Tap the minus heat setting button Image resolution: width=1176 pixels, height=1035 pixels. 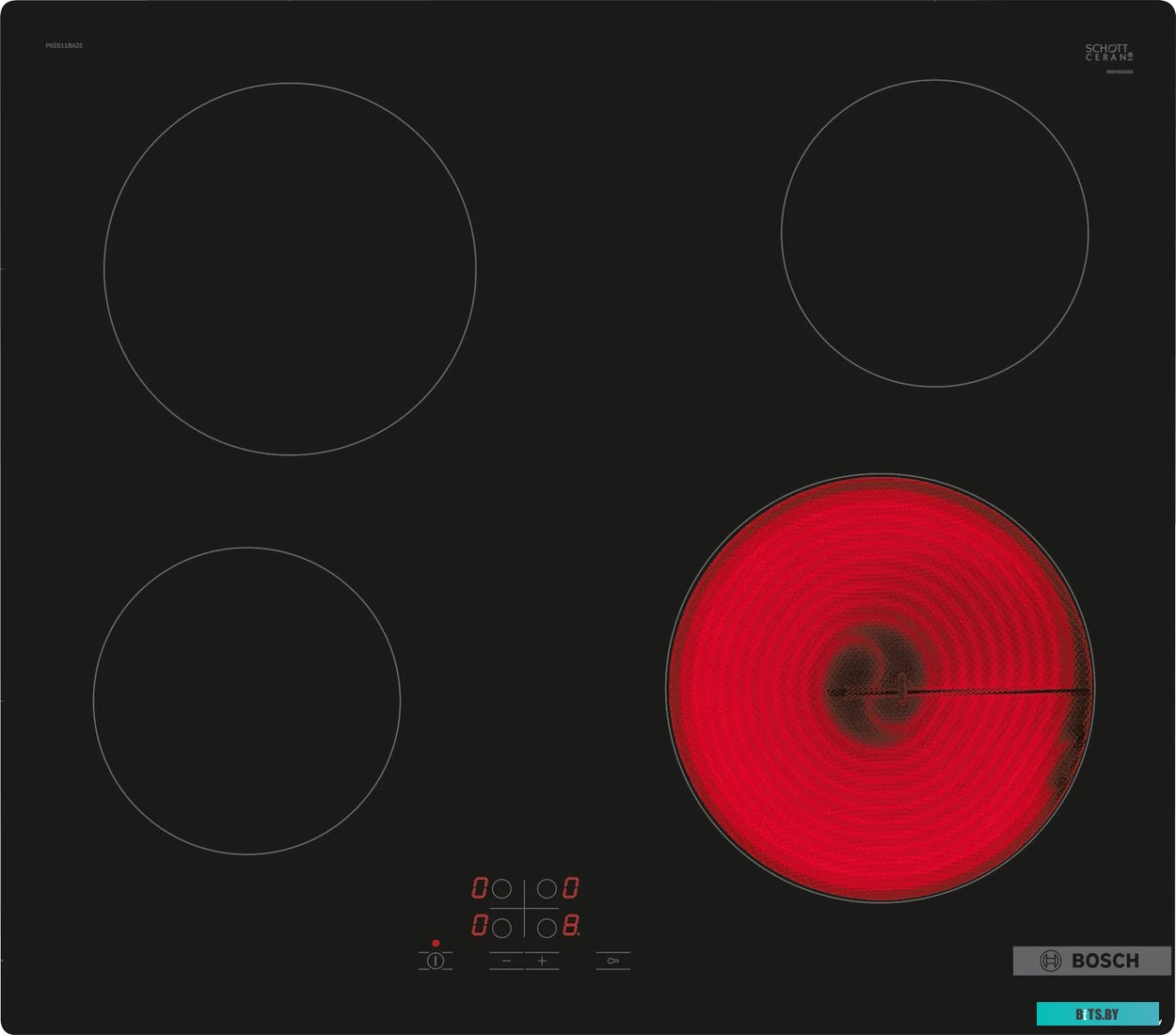(506, 961)
